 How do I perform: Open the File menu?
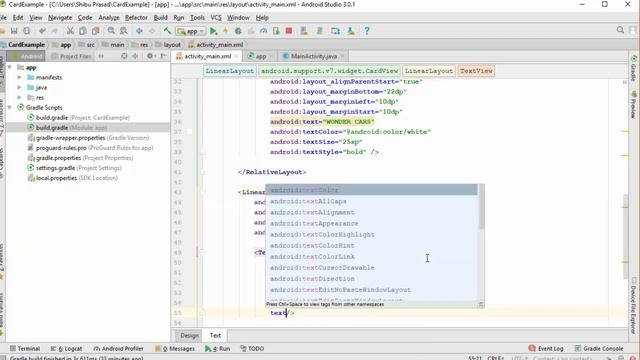pos(3,18)
